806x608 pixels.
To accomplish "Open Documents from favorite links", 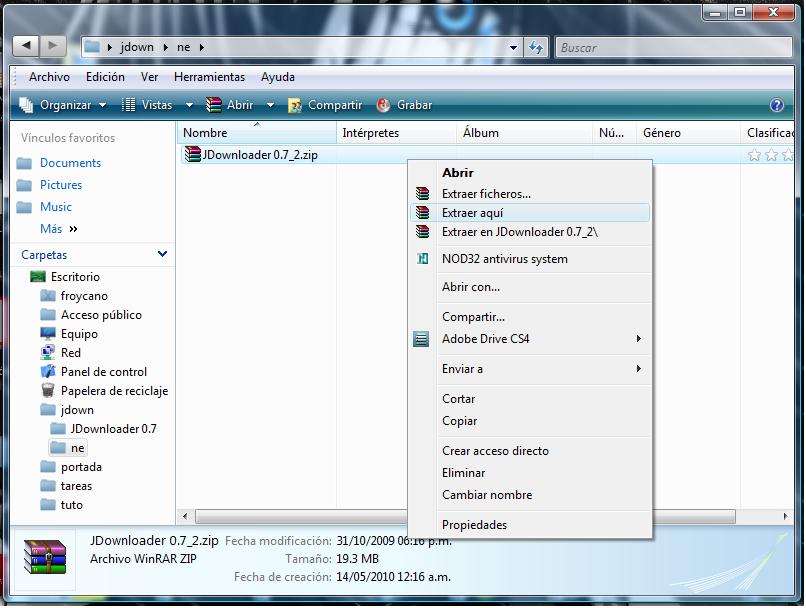I will pos(71,162).
